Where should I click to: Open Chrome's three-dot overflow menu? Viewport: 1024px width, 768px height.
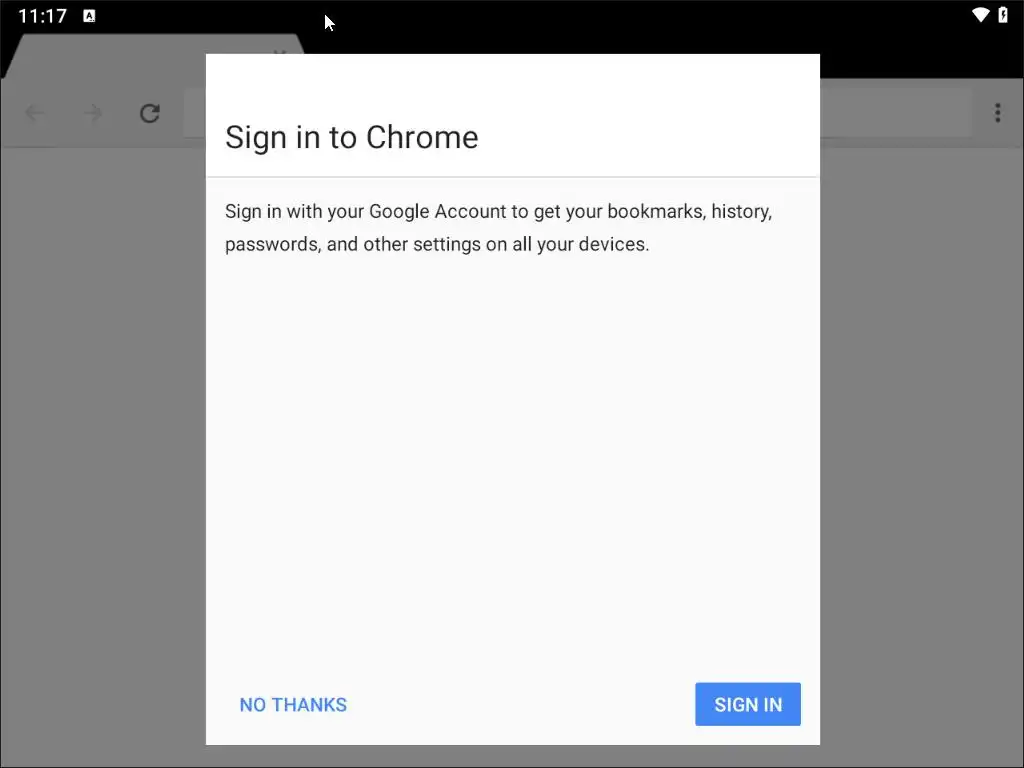tap(997, 113)
